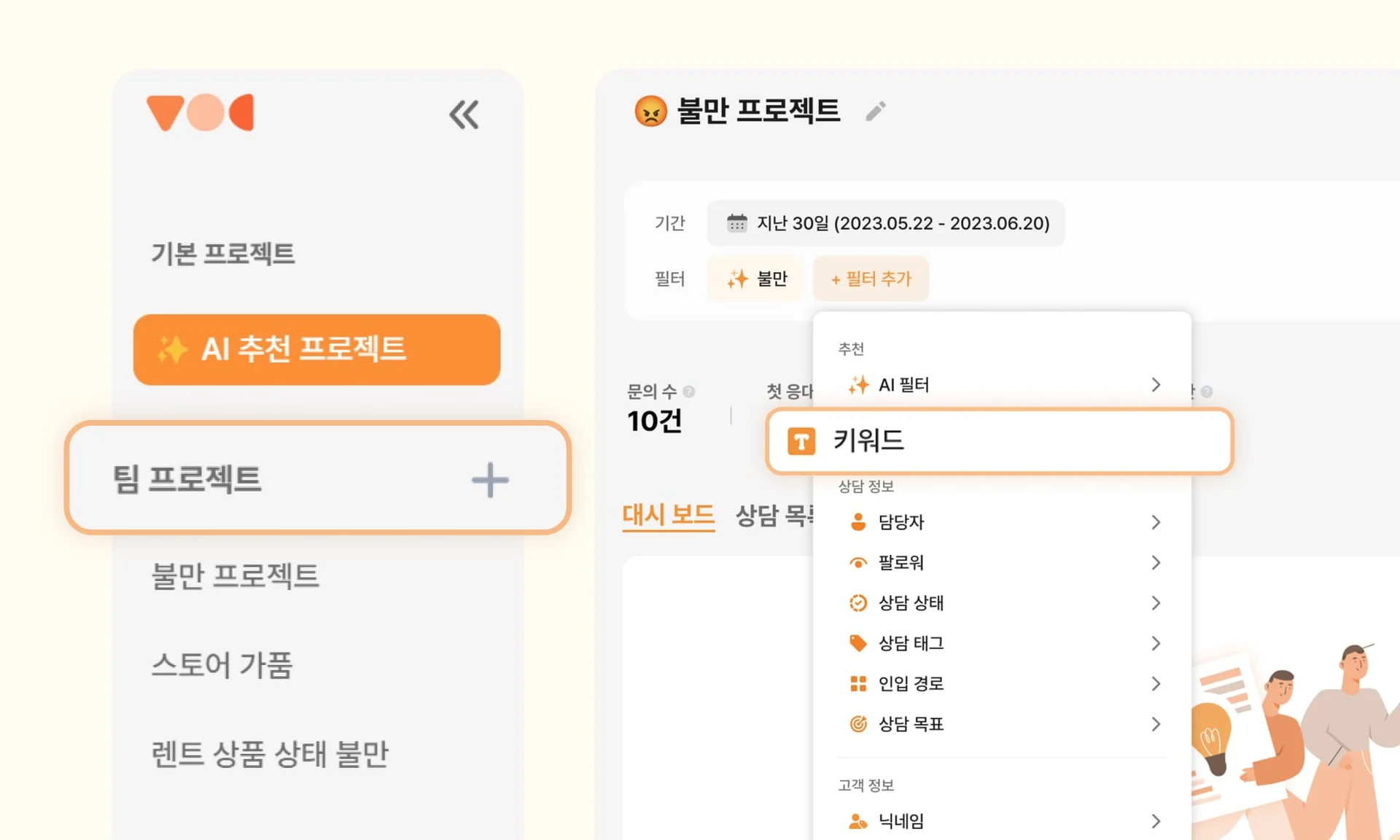Click the calendar icon in date range

(736, 223)
